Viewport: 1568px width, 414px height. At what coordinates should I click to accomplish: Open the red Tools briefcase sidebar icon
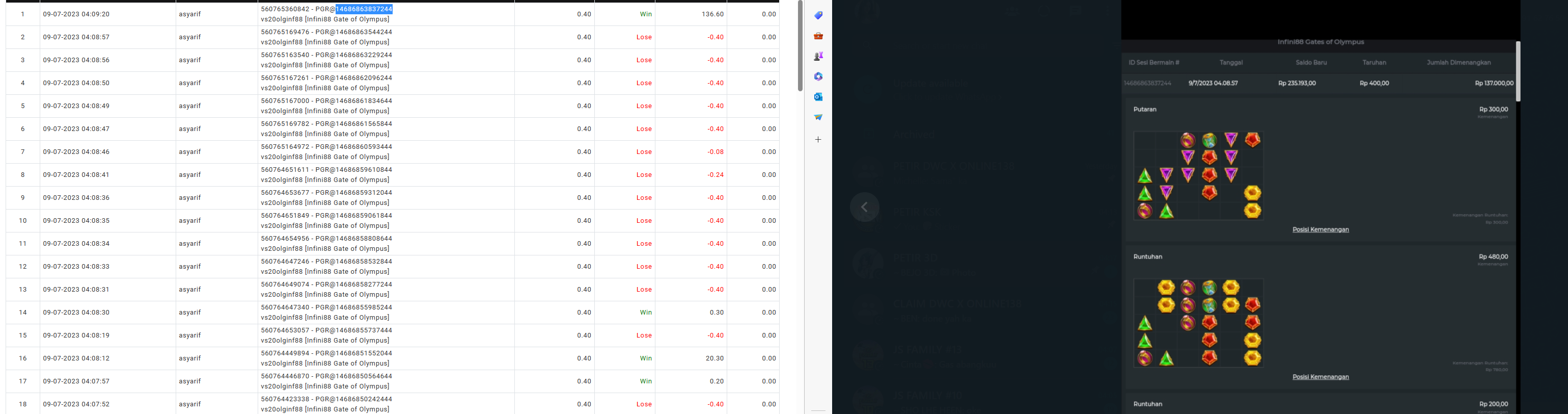(818, 36)
